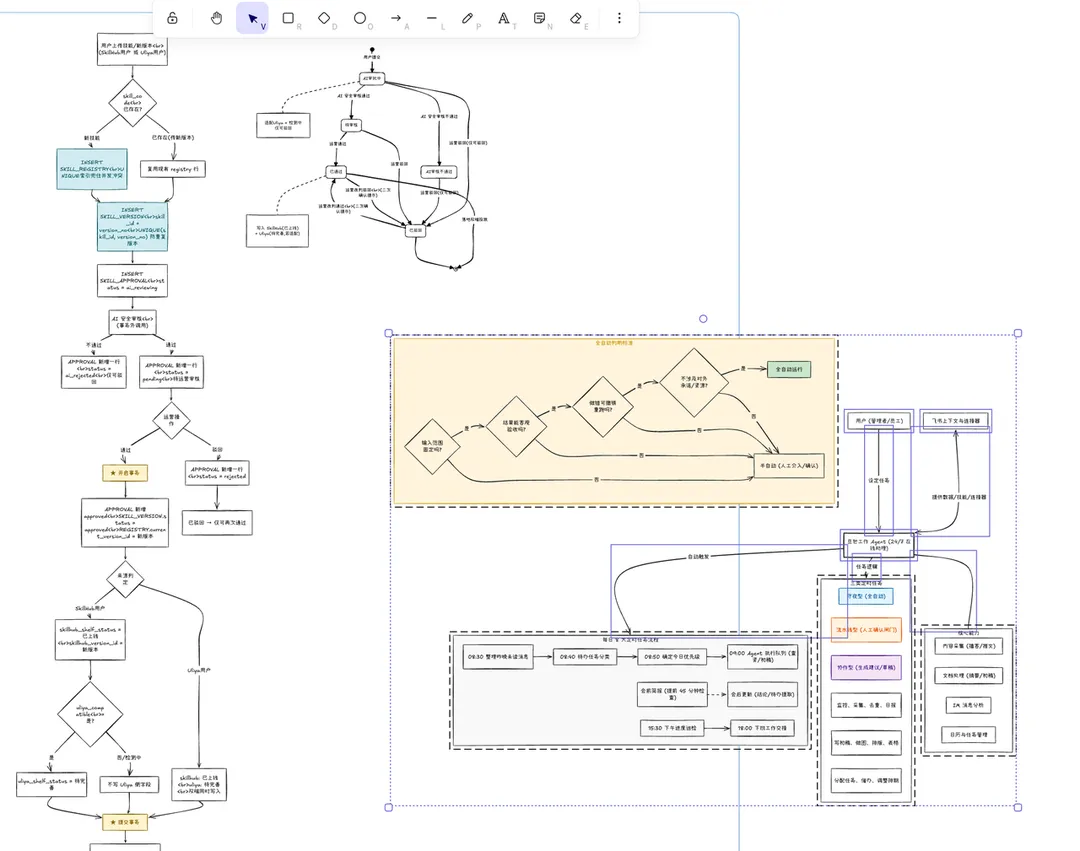Select the 18:00 下班工作交接 box

click(762, 728)
